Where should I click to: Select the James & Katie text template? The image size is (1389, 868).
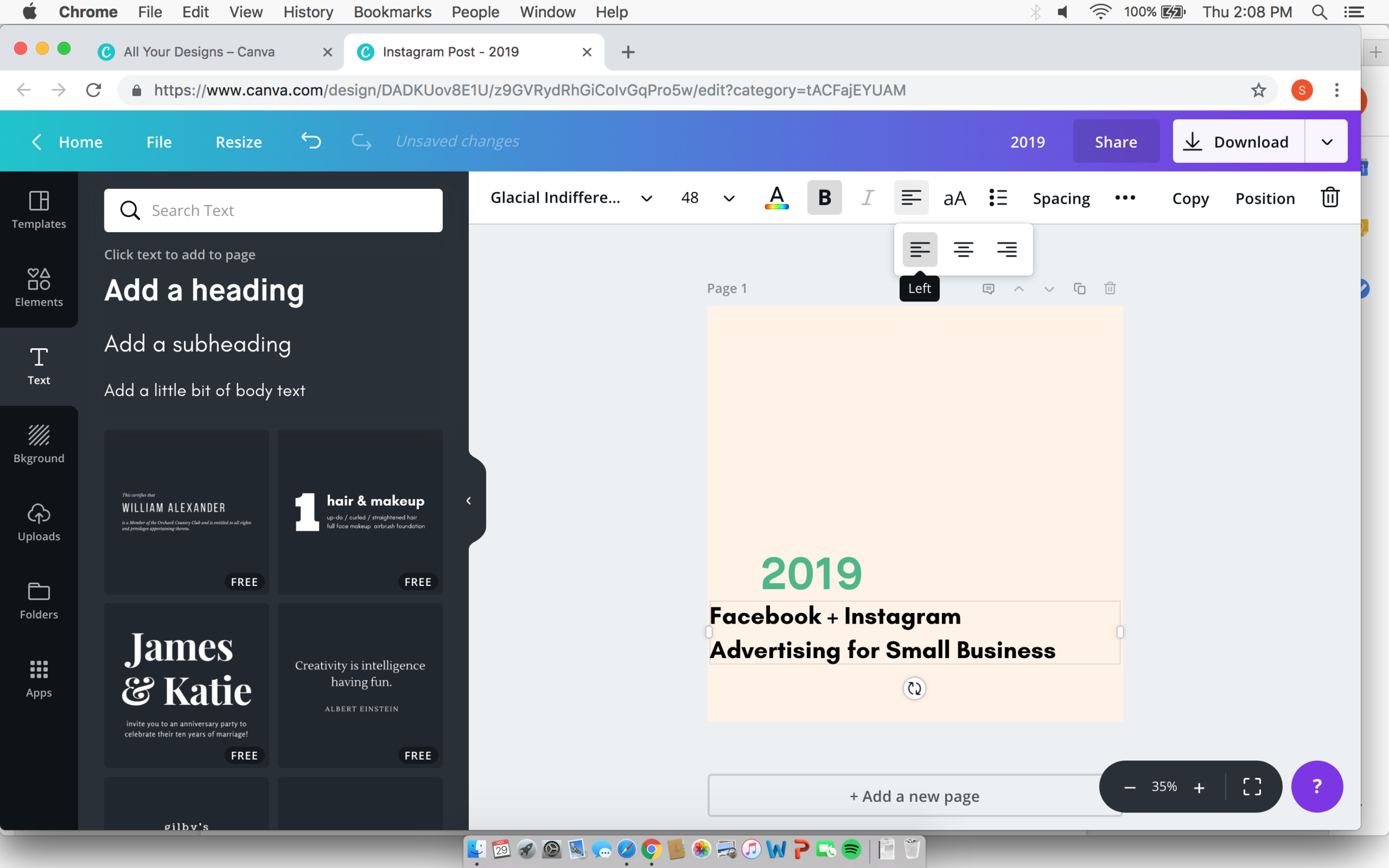click(187, 685)
